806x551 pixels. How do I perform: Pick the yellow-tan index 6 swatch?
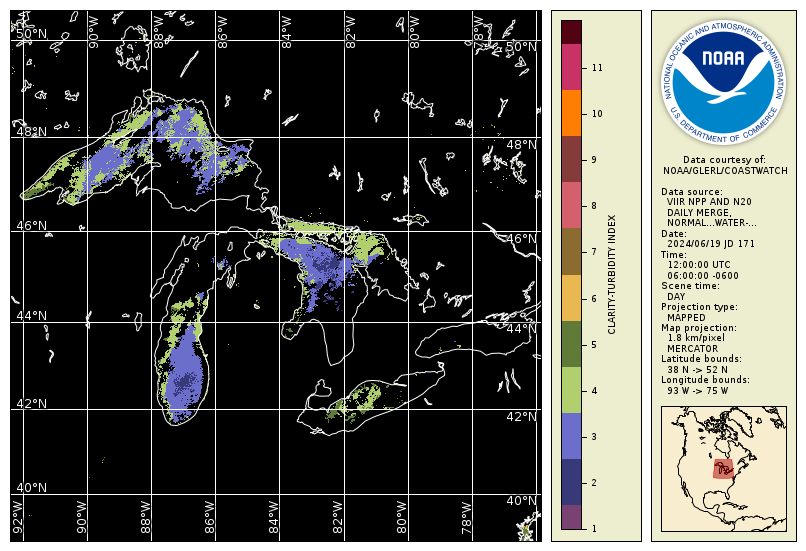click(x=571, y=298)
